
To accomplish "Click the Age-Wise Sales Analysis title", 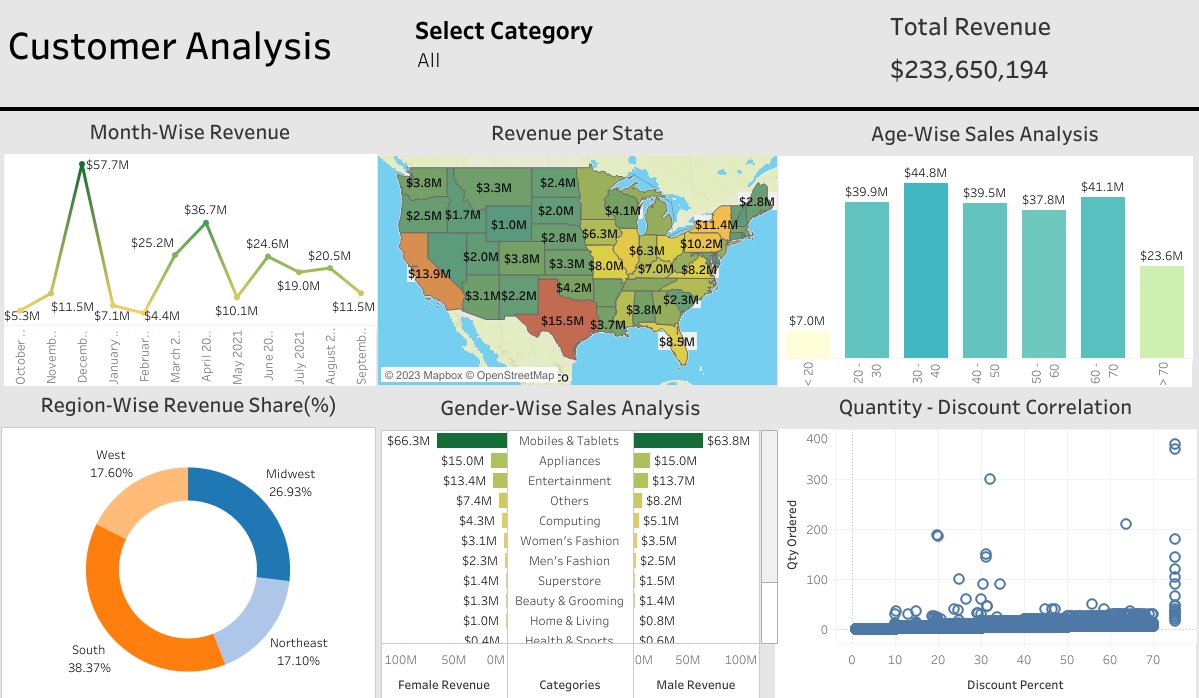I will (985, 134).
